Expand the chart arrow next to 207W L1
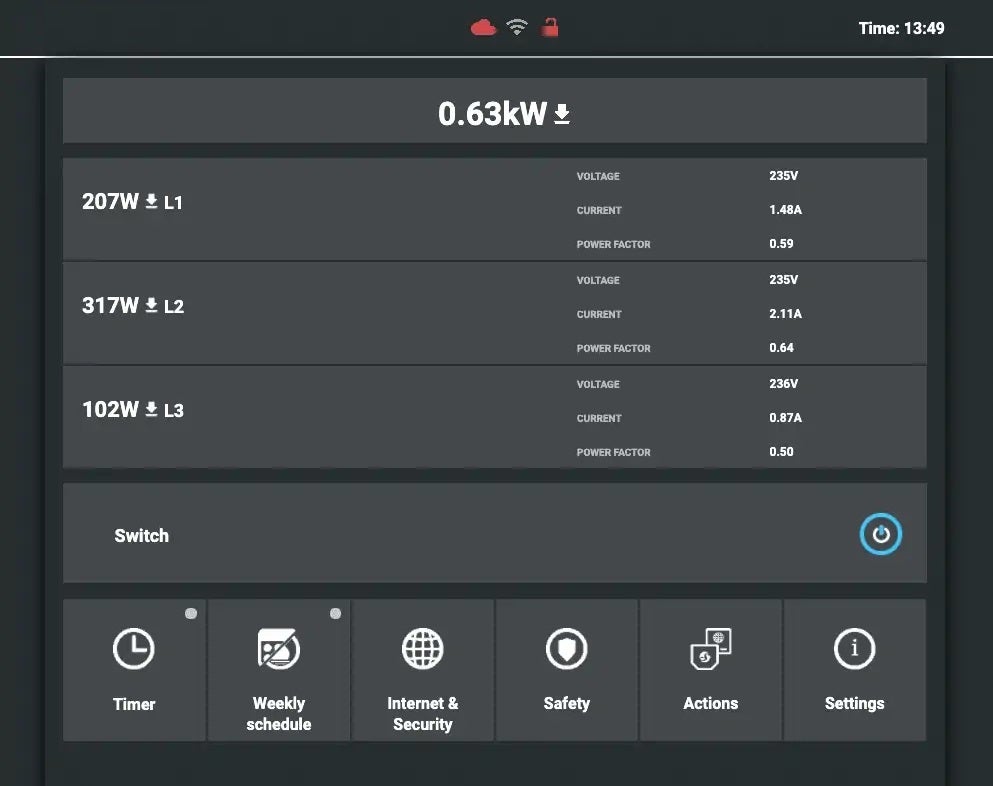This screenshot has width=993, height=786. (151, 201)
